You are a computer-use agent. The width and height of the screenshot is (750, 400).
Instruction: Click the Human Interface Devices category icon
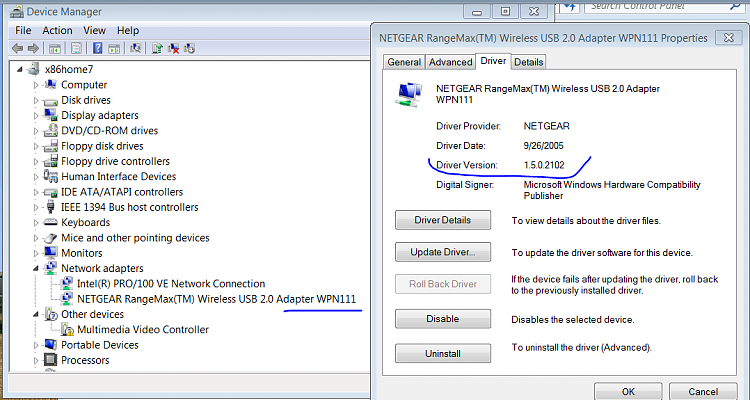pos(50,176)
